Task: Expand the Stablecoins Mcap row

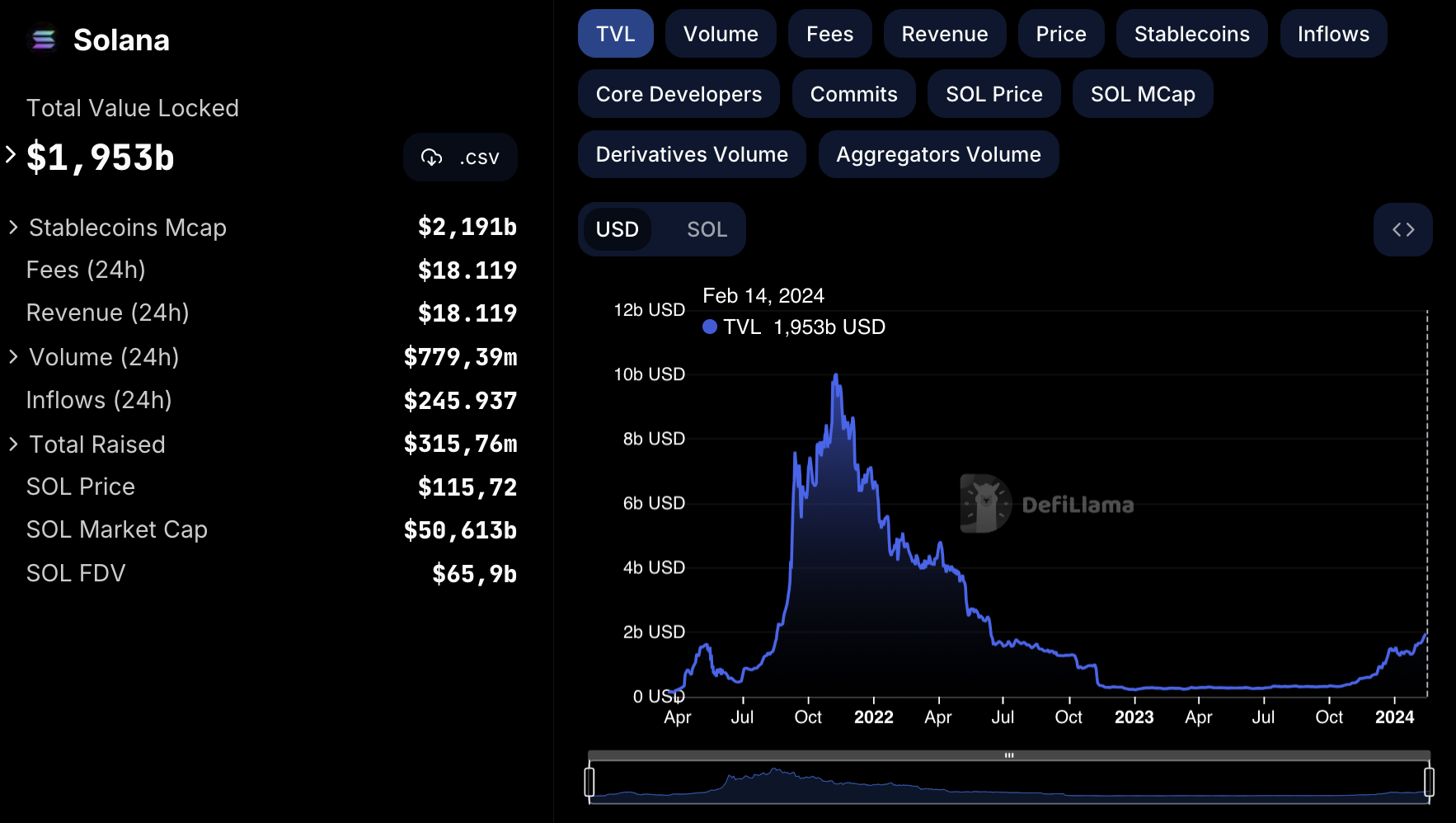Action: (13, 227)
